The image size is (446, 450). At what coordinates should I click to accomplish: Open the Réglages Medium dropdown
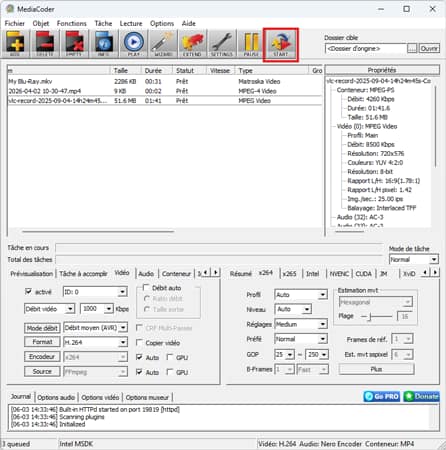[300, 324]
